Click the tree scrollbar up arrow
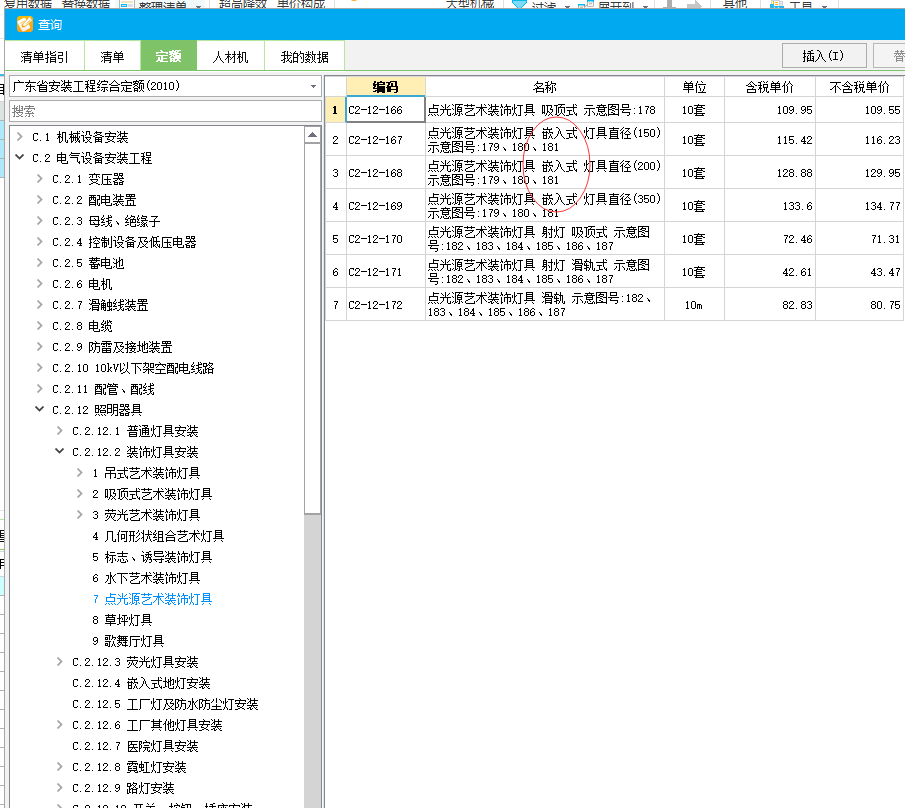 click(312, 136)
